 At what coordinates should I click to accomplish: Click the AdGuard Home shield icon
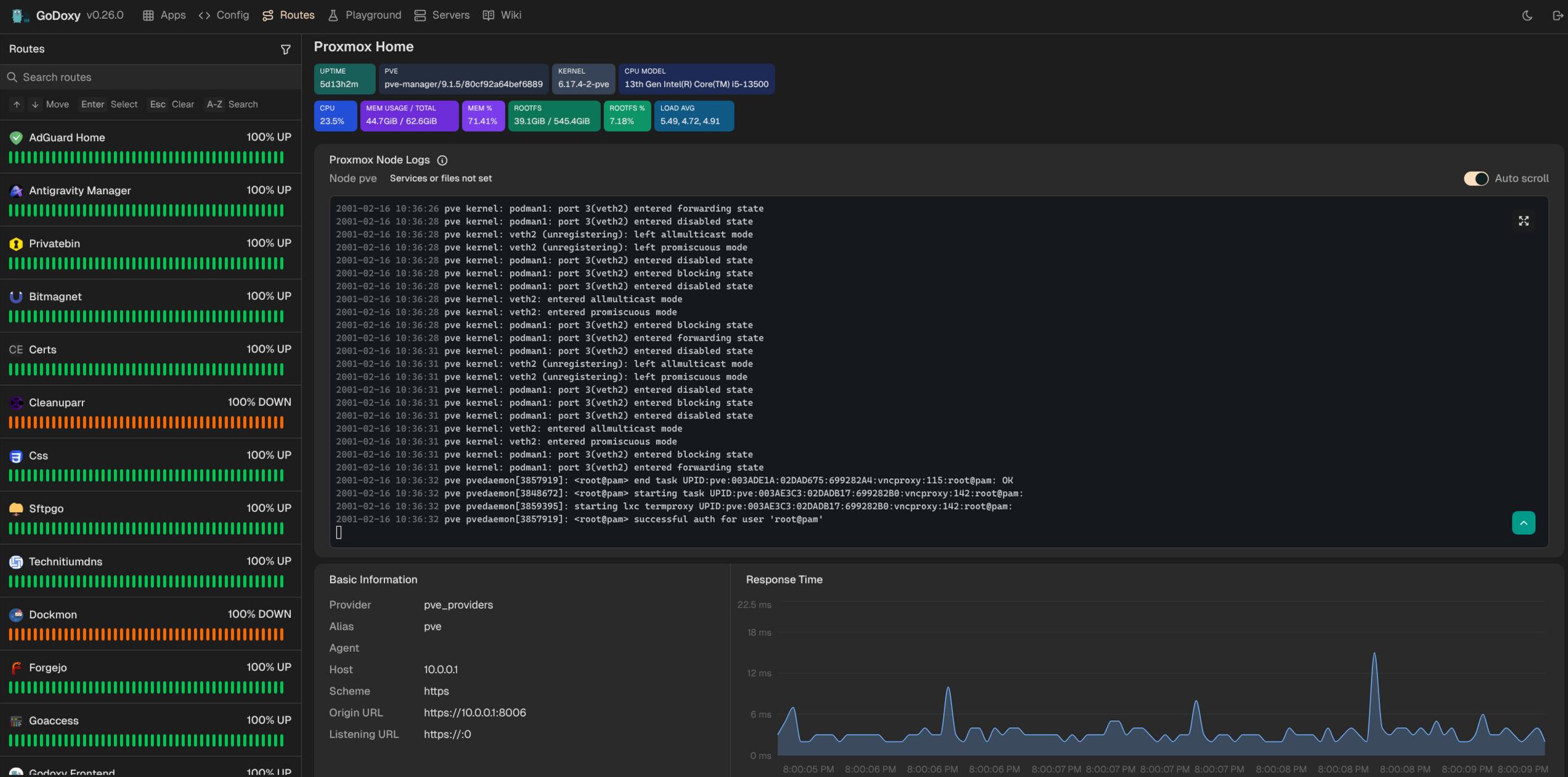(16, 138)
